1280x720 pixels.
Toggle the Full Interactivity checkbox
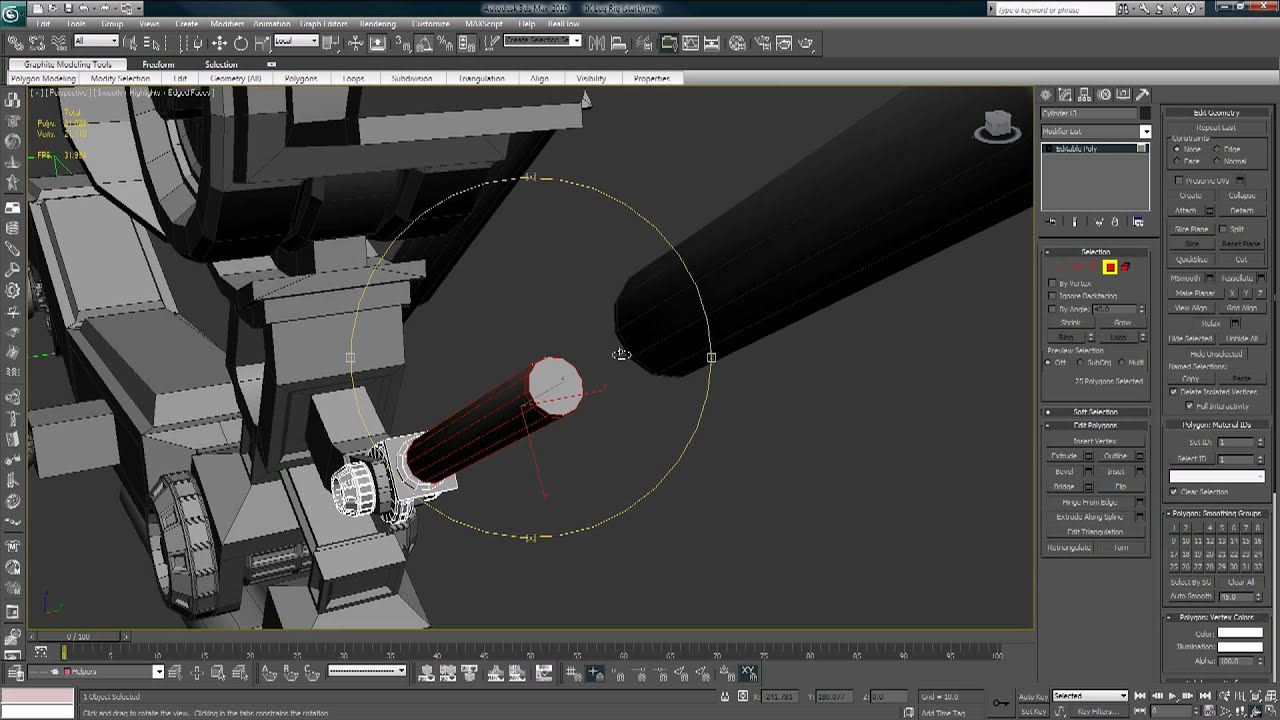click(1189, 406)
